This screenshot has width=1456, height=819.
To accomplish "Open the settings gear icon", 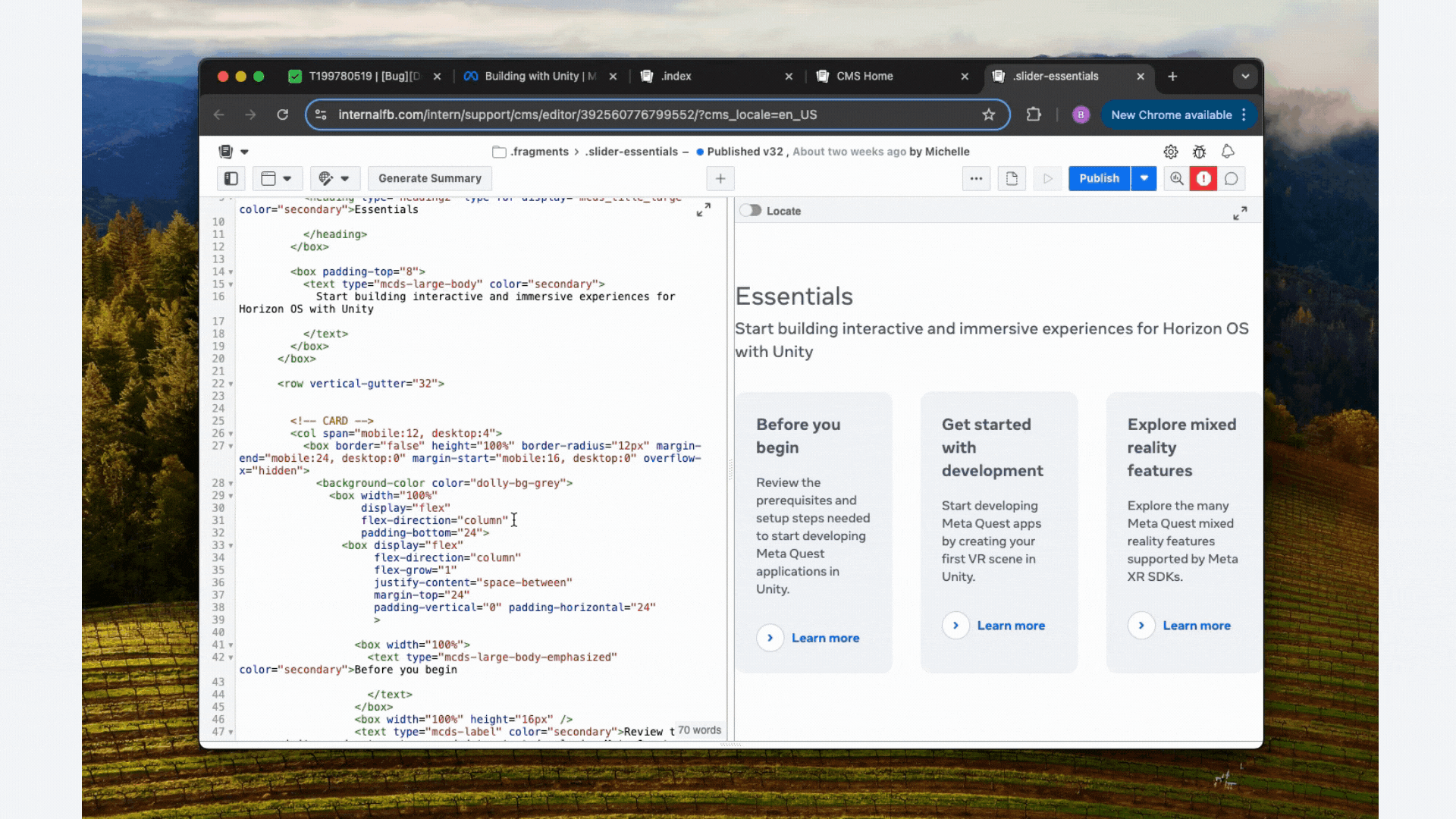I will [1171, 152].
